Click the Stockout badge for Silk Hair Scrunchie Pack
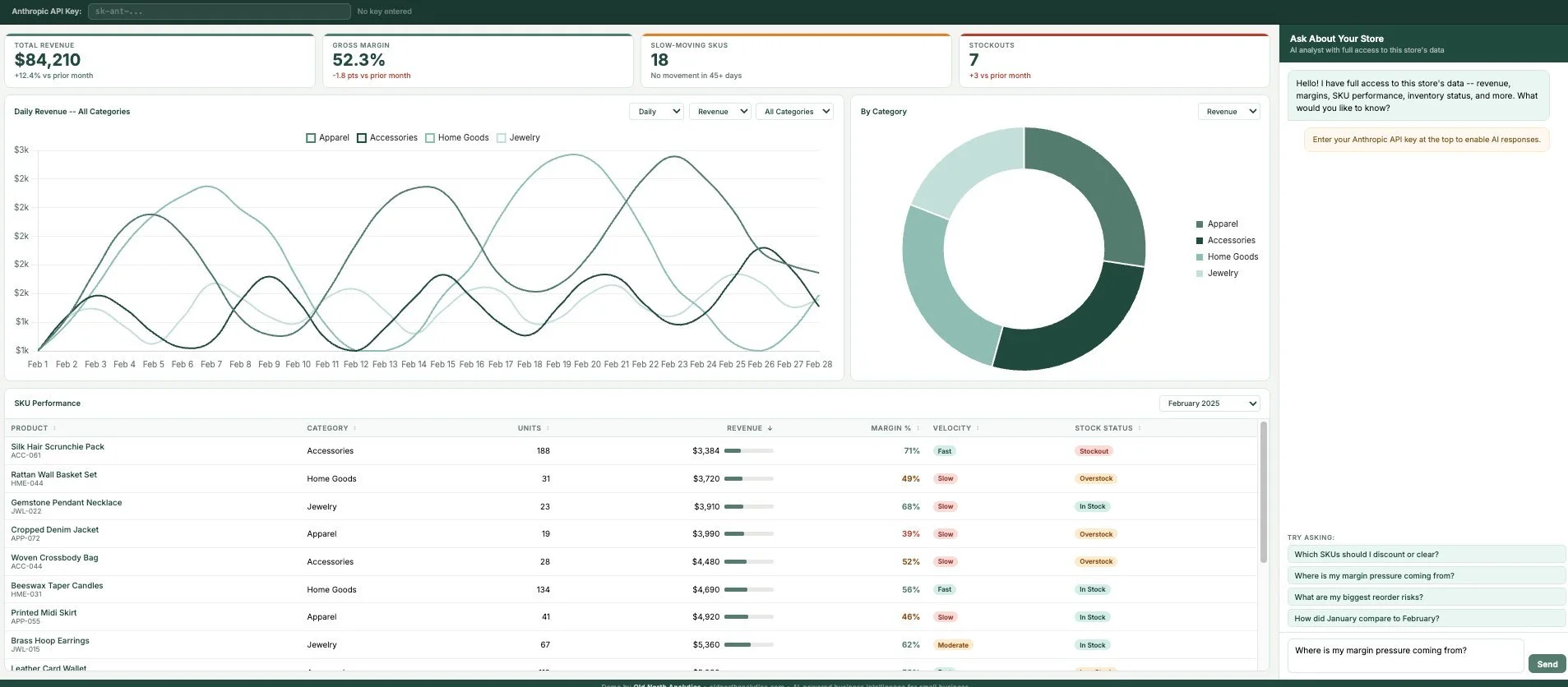This screenshot has height=687, width=1568. (1094, 451)
